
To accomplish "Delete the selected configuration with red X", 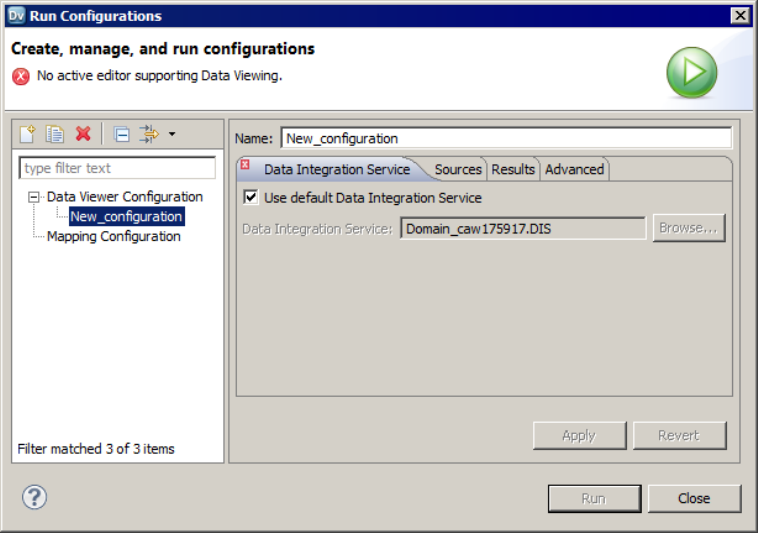I will pyautogui.click(x=83, y=134).
